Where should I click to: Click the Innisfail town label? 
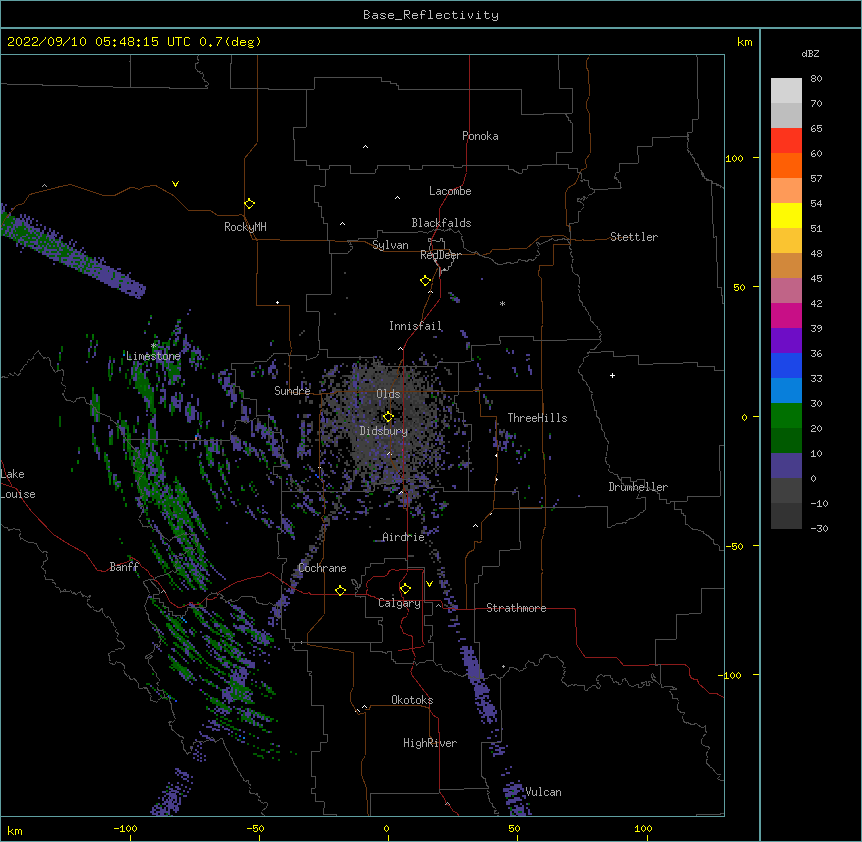point(415,326)
